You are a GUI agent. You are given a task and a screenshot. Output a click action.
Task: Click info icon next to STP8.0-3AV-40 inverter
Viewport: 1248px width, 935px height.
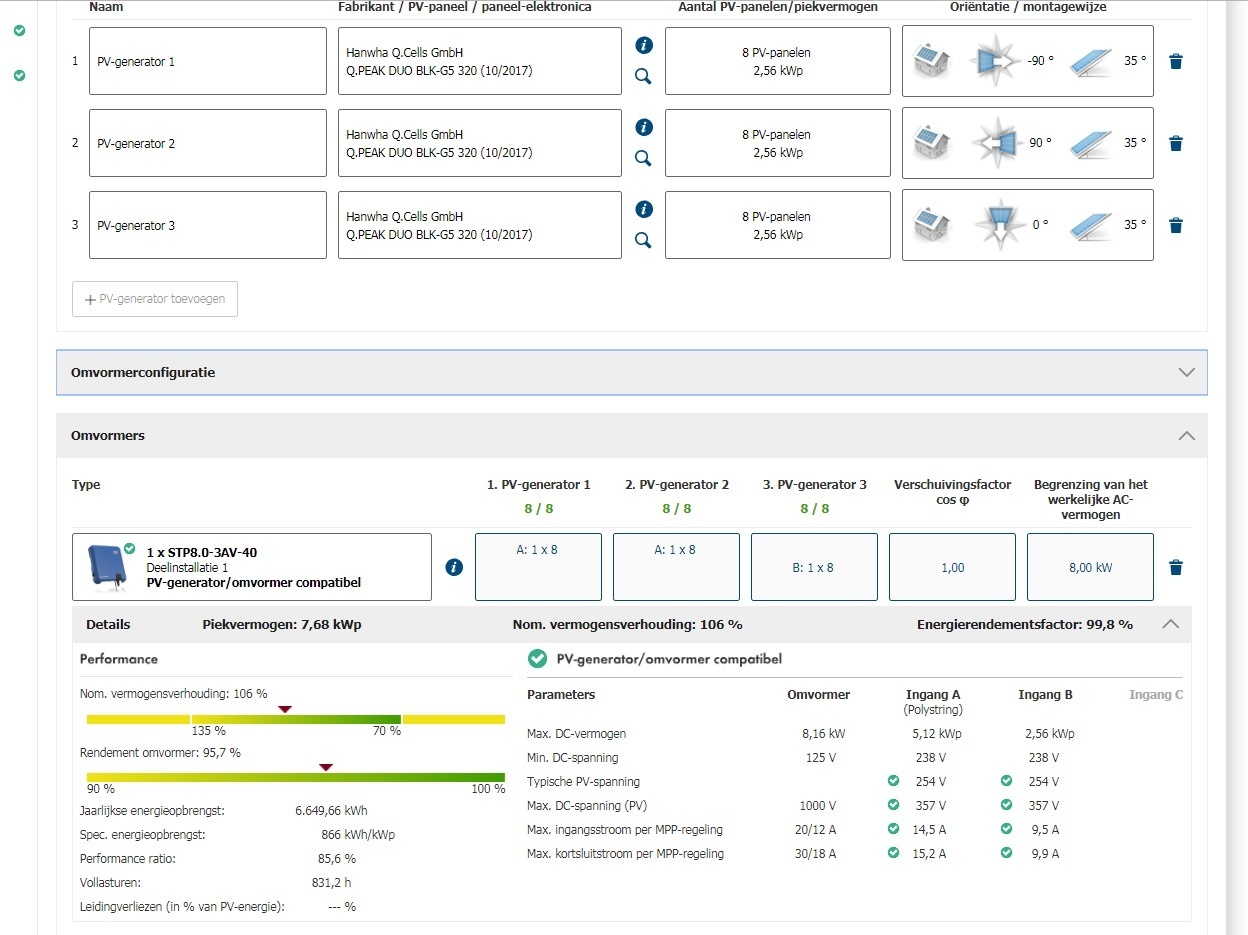[454, 568]
